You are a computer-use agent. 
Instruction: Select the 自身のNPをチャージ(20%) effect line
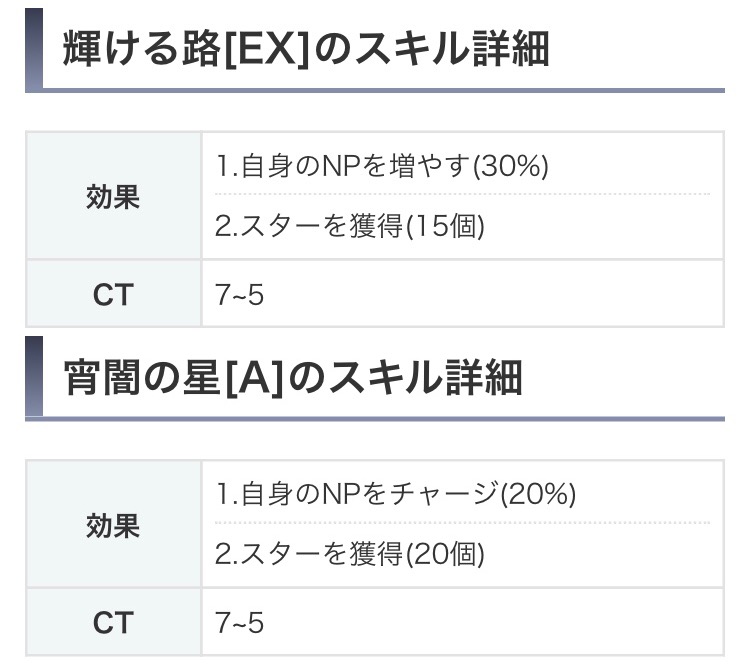(x=396, y=494)
